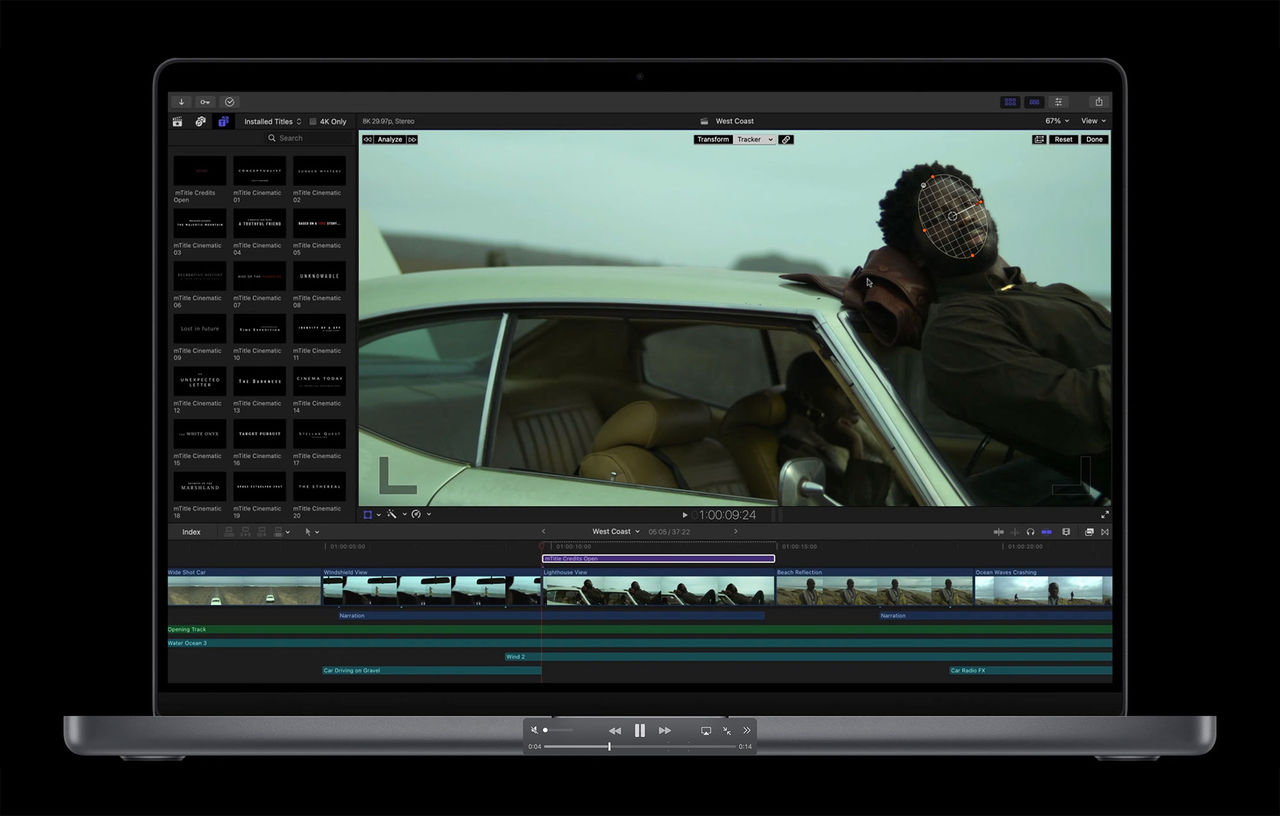Click connect clip edit button
This screenshot has width=1280, height=816.
(229, 532)
